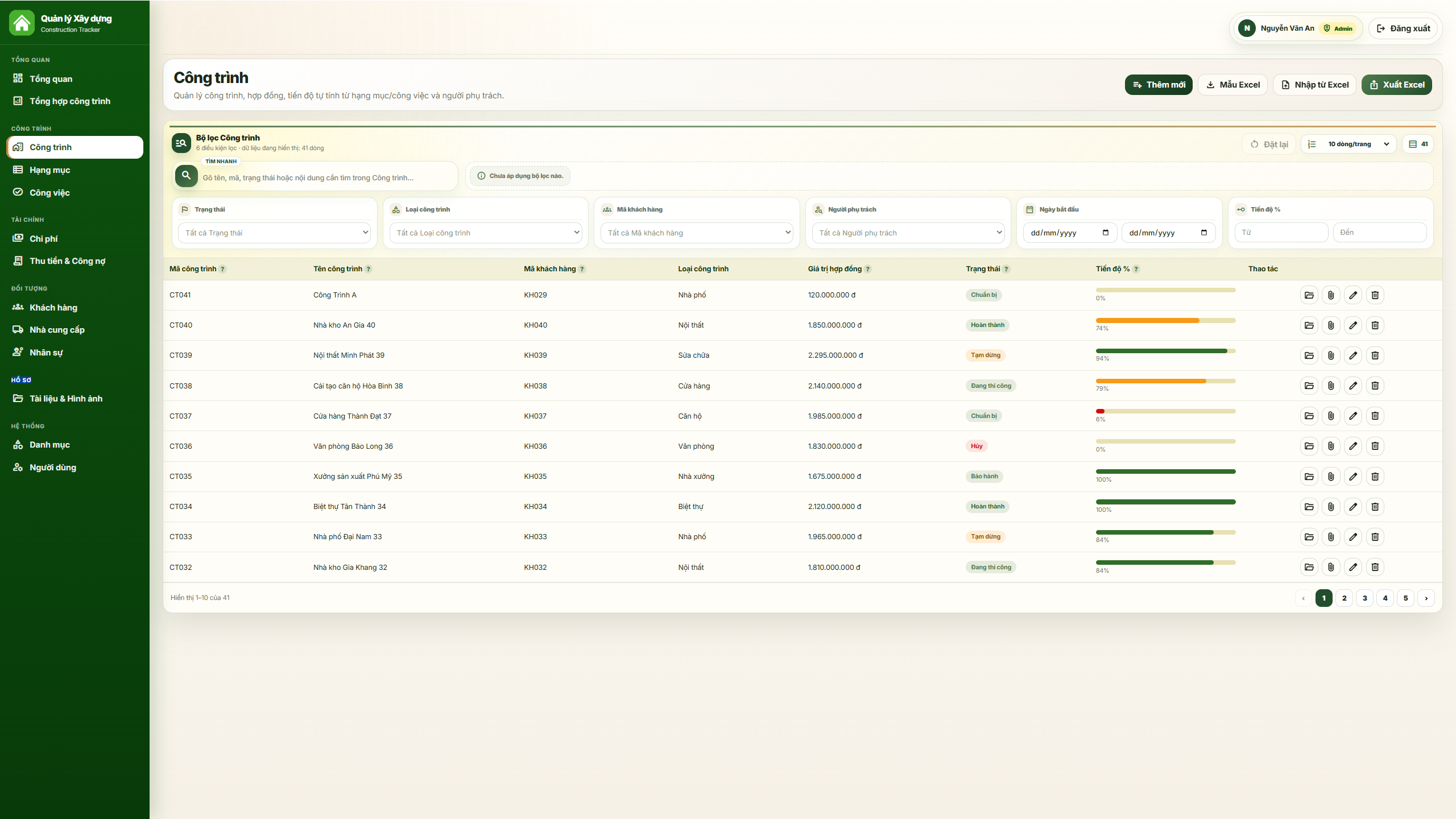Open folder icon for row CT041
Viewport: 1456px width, 819px height.
(1309, 295)
